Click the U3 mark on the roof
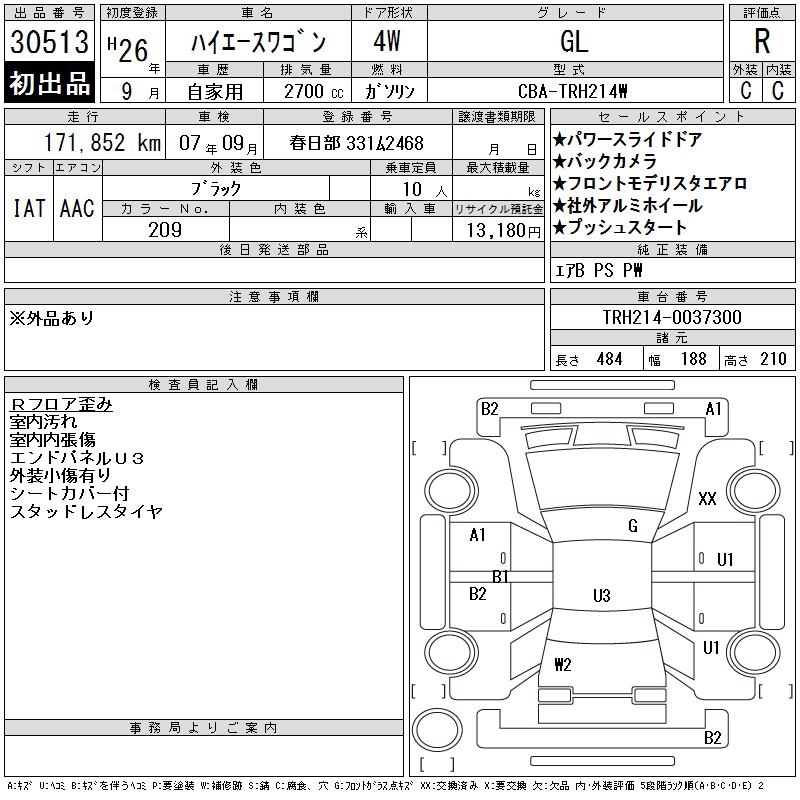Image resolution: width=800 pixels, height=800 pixels. (x=601, y=596)
